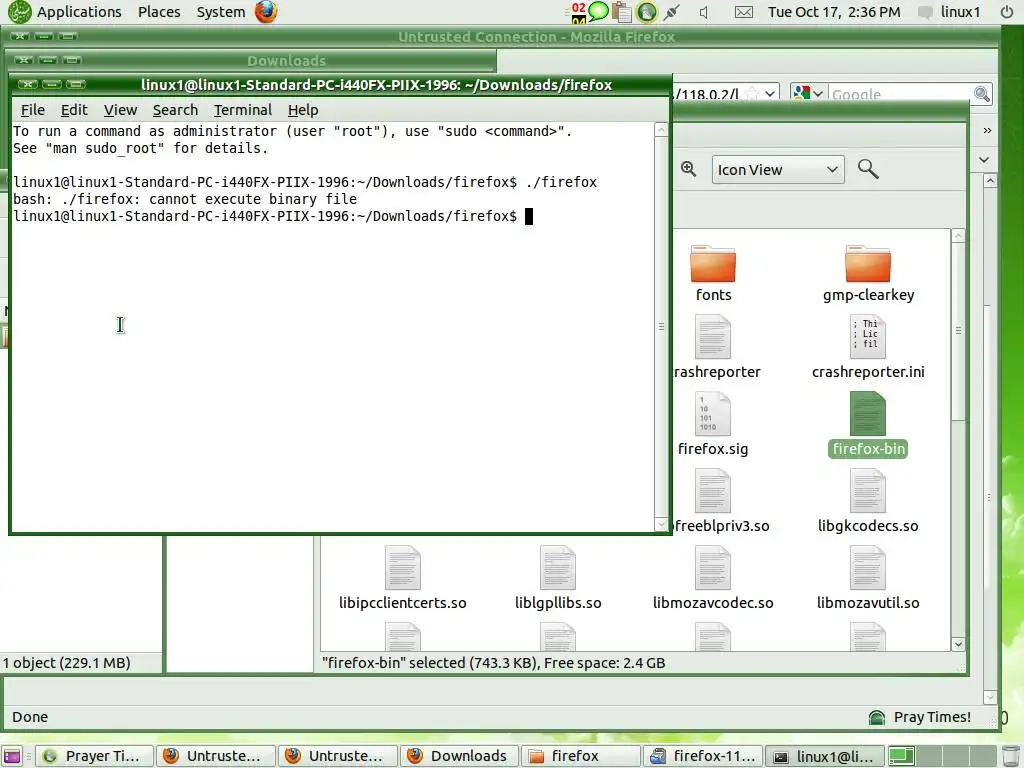The image size is (1024, 768).
Task: Open the terminal View menu
Action: (120, 110)
